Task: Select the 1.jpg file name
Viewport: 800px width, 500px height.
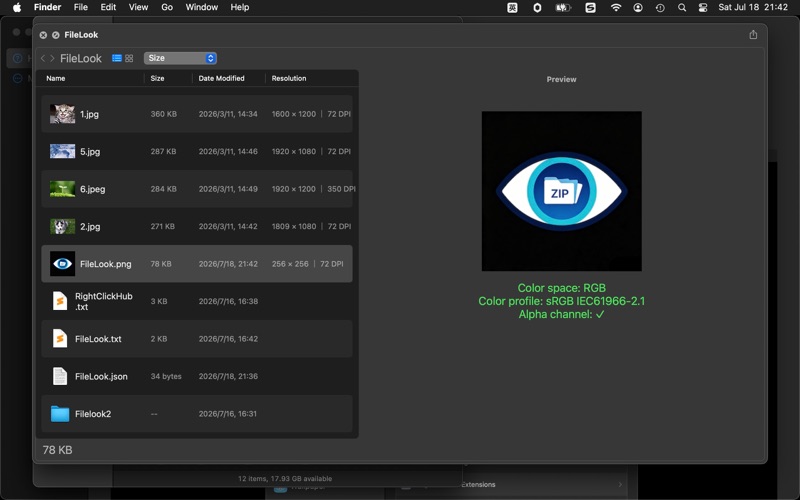Action: (89, 114)
